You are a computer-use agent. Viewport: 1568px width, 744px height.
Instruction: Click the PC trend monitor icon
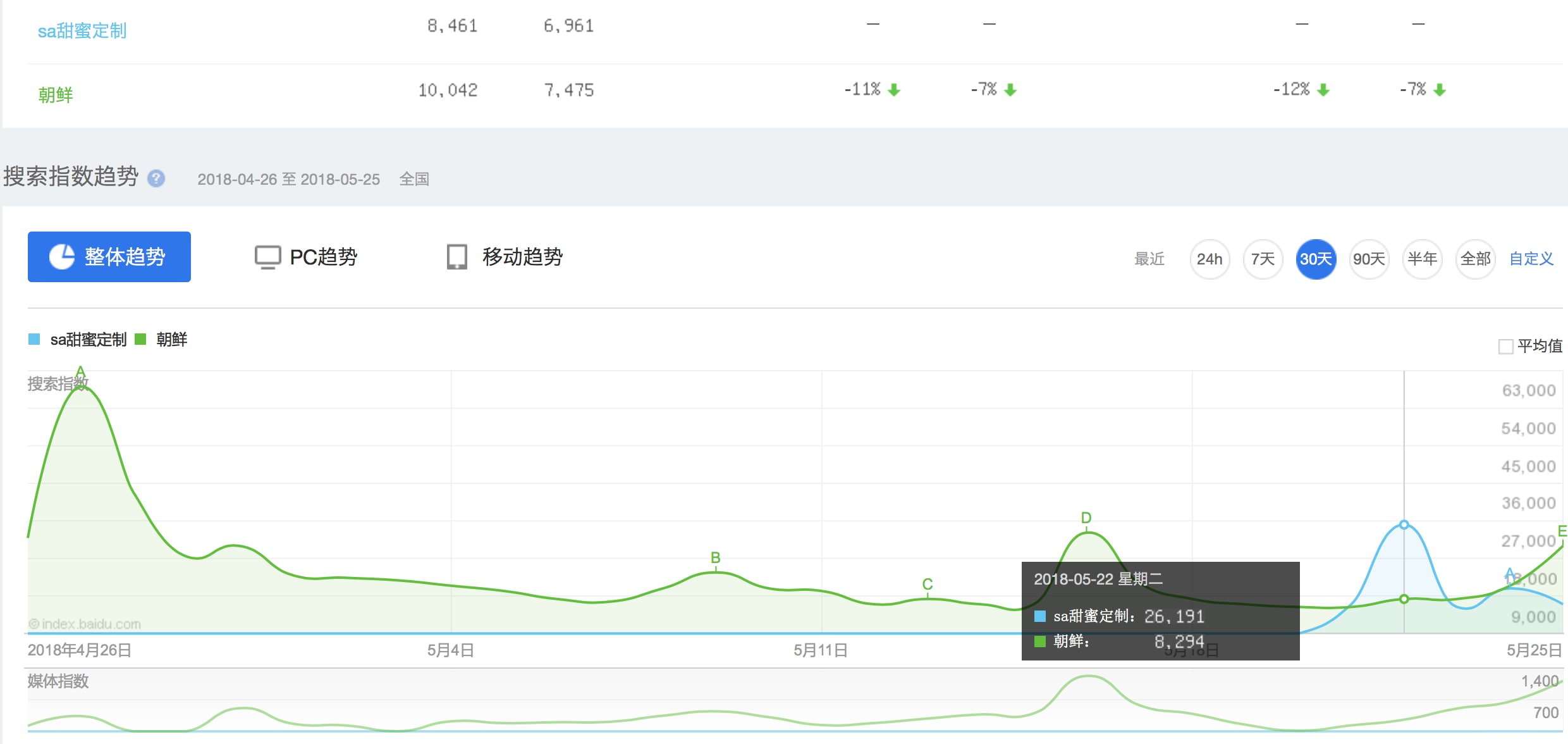pyautogui.click(x=267, y=257)
